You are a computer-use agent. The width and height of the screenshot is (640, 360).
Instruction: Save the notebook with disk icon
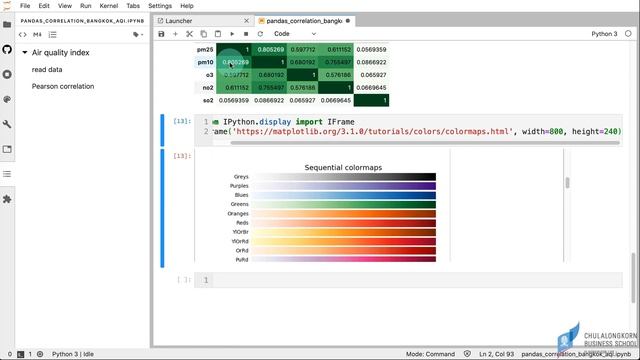(x=161, y=34)
